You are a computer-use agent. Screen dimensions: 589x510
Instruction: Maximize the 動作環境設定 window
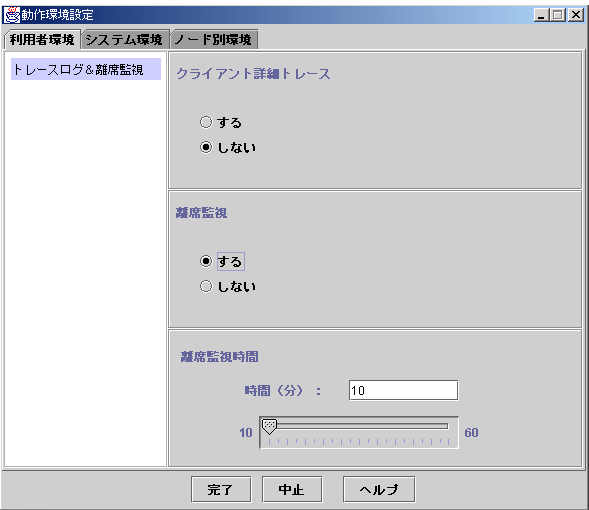[558, 15]
